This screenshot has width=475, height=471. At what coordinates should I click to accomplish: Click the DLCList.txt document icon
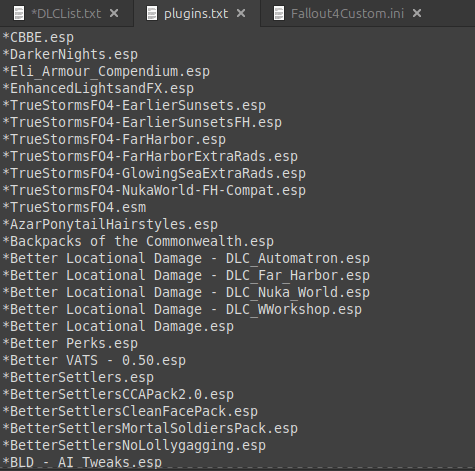pyautogui.click(x=19, y=13)
